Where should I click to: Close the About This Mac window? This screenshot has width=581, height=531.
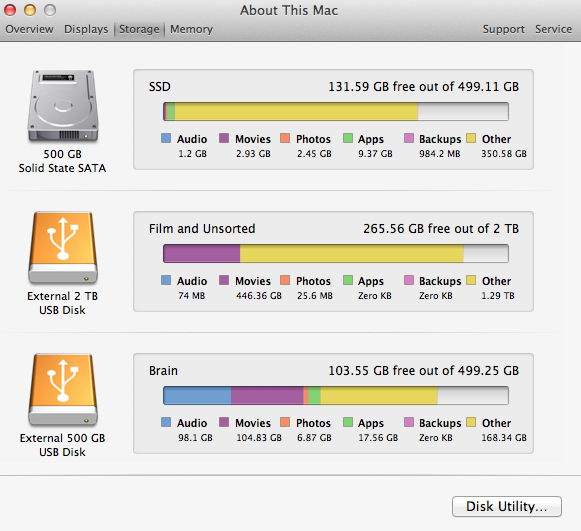click(10, 10)
